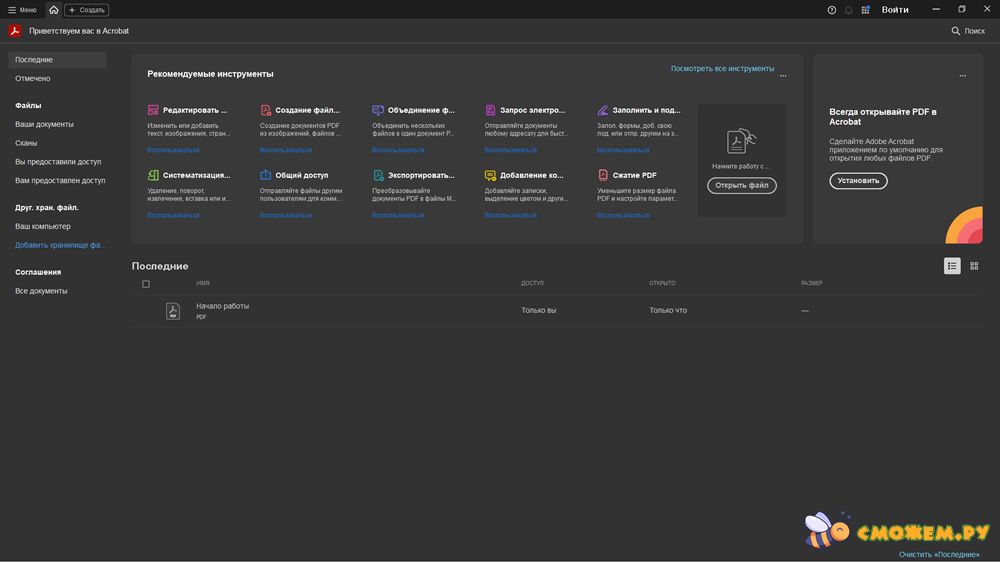Image resolution: width=1000 pixels, height=563 pixels.
Task: Open the Adobe apps grid icon
Action: [866, 10]
